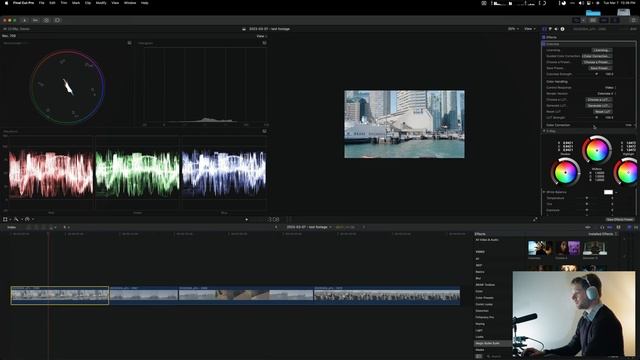640x360 pixels.
Task: Select the second clip in the timeline
Action: (144, 295)
